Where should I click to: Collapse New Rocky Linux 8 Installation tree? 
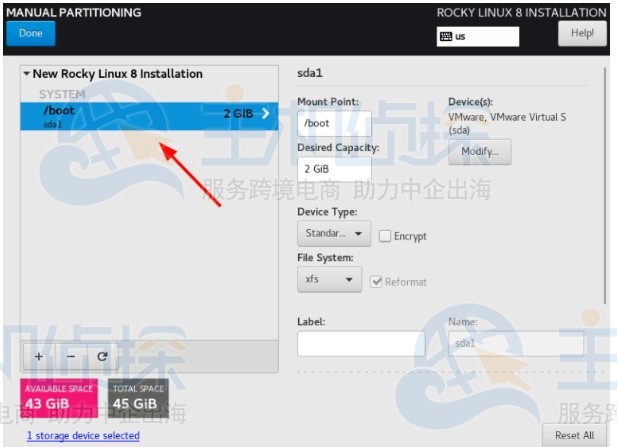coord(26,74)
